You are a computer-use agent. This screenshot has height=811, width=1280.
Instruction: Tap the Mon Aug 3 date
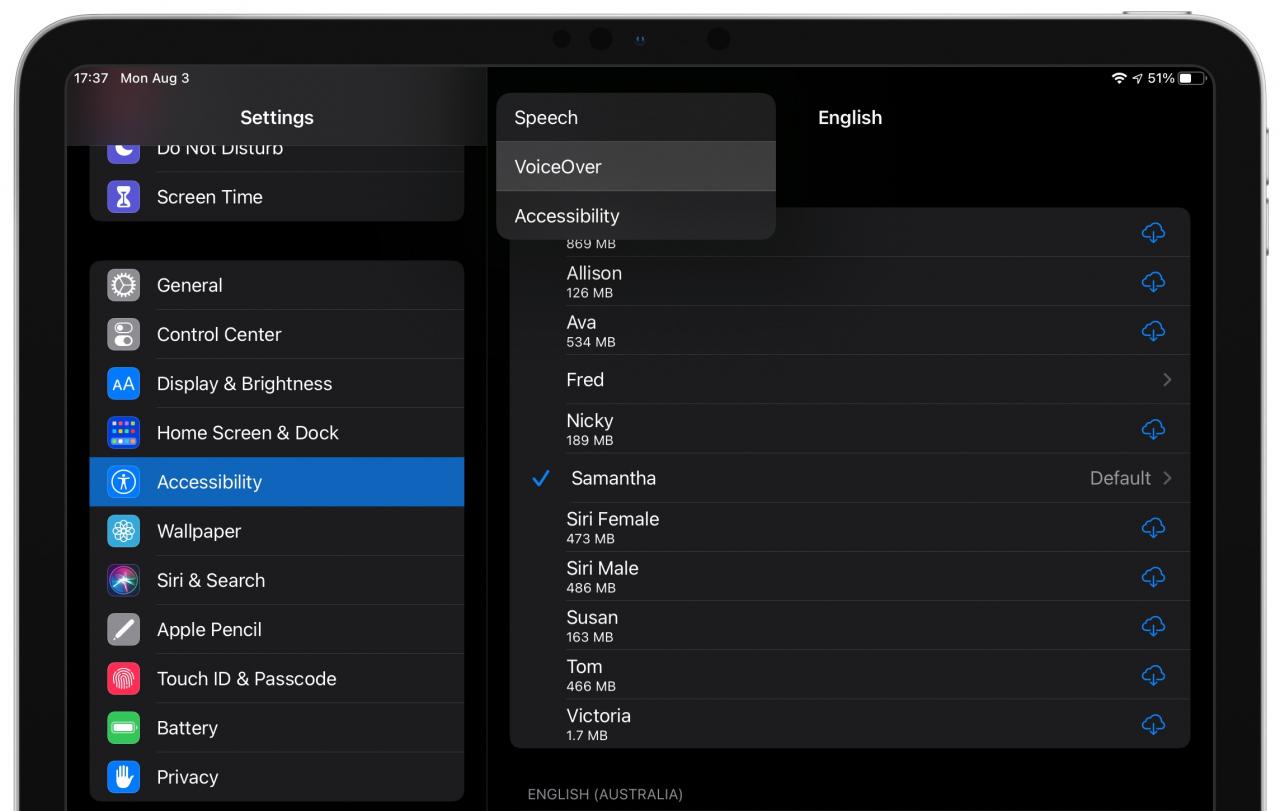pos(155,78)
